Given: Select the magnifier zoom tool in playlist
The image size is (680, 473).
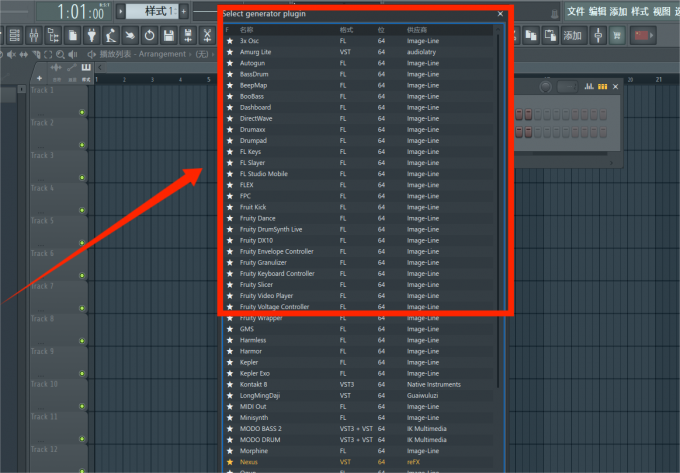Looking at the screenshot, I should coord(60,54).
